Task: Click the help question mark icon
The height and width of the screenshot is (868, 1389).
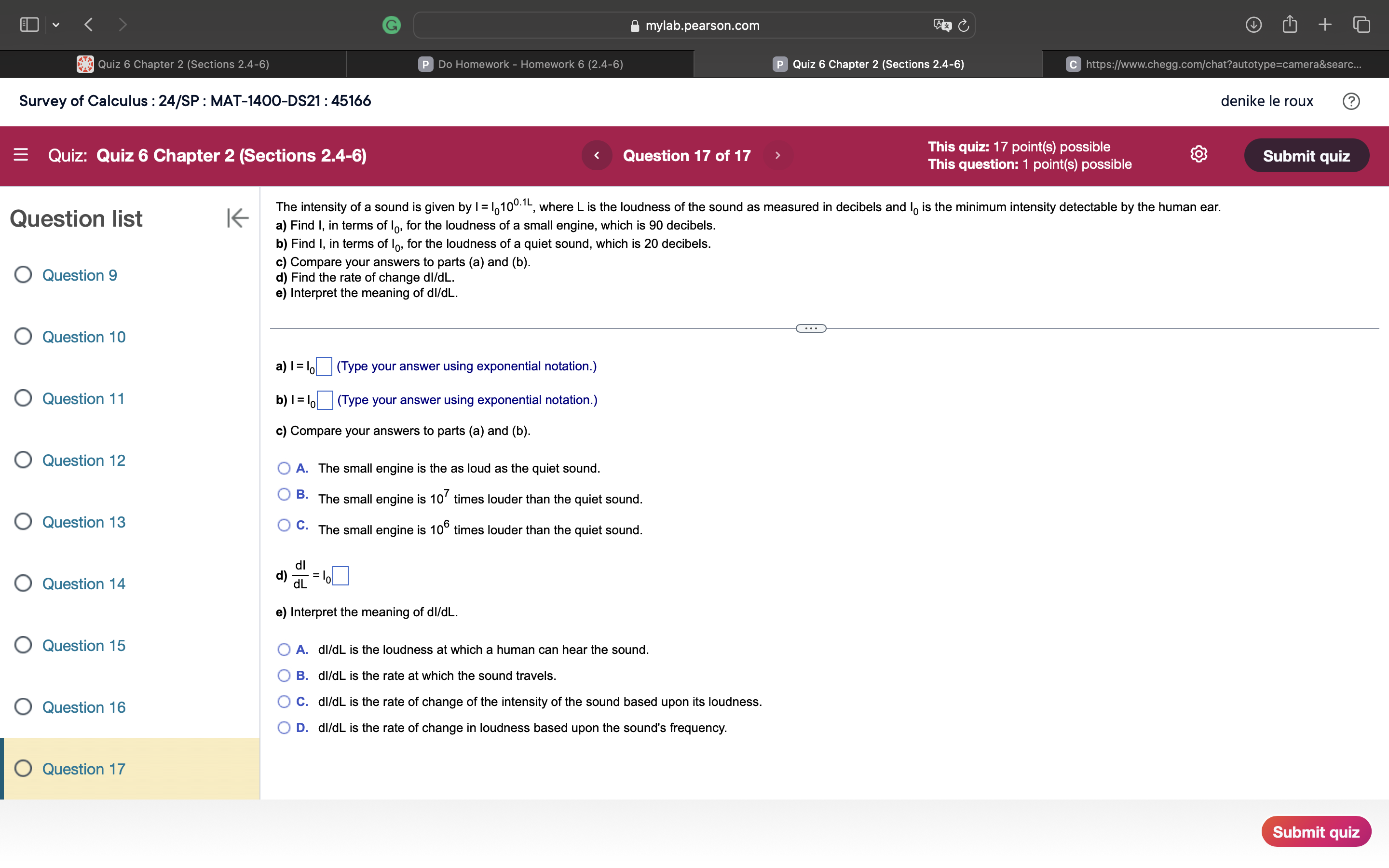Action: point(1352,101)
